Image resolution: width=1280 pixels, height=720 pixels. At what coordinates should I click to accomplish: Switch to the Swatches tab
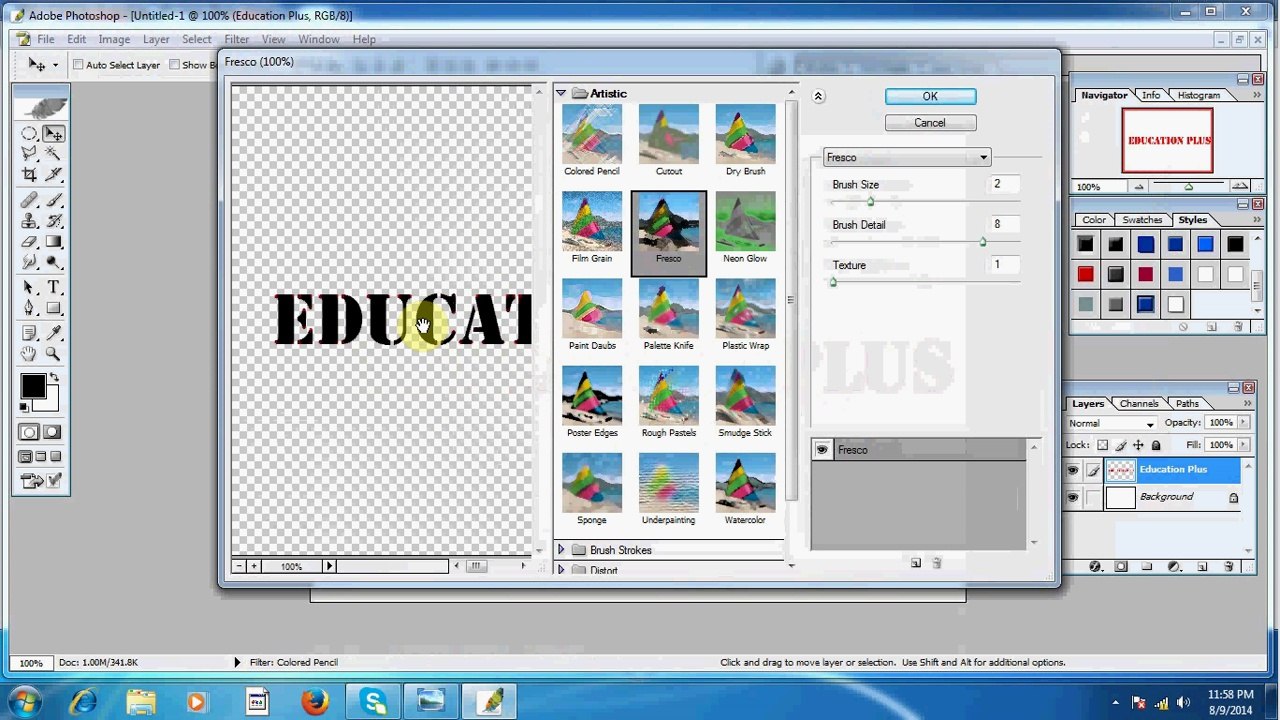[1142, 219]
